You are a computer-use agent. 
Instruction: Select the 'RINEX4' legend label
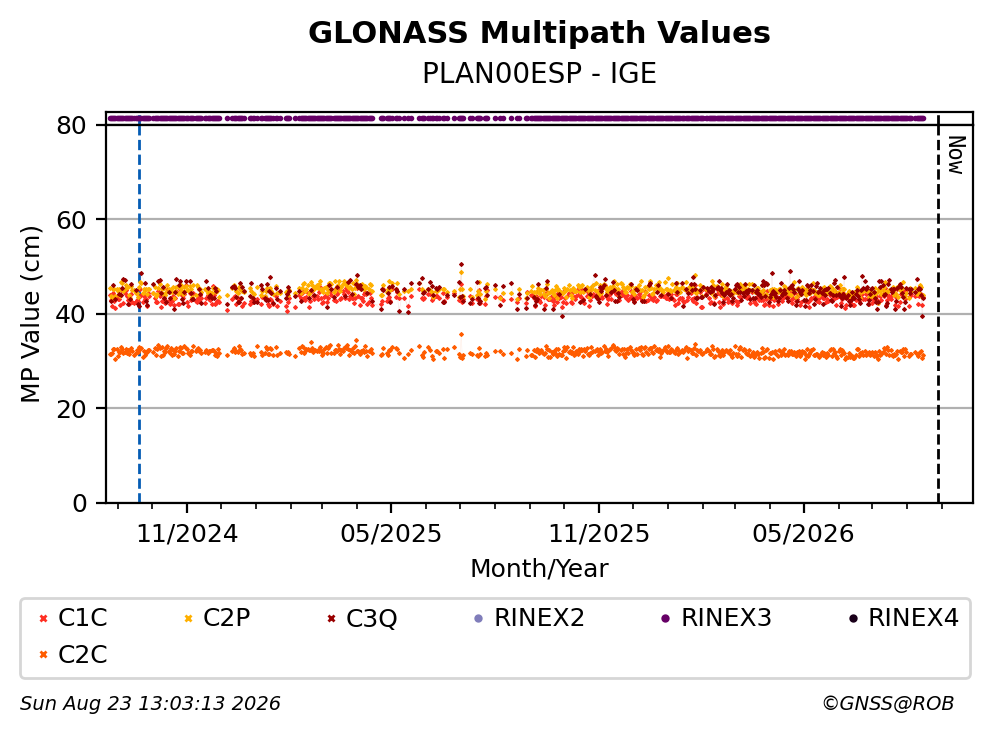pyautogui.click(x=913, y=618)
